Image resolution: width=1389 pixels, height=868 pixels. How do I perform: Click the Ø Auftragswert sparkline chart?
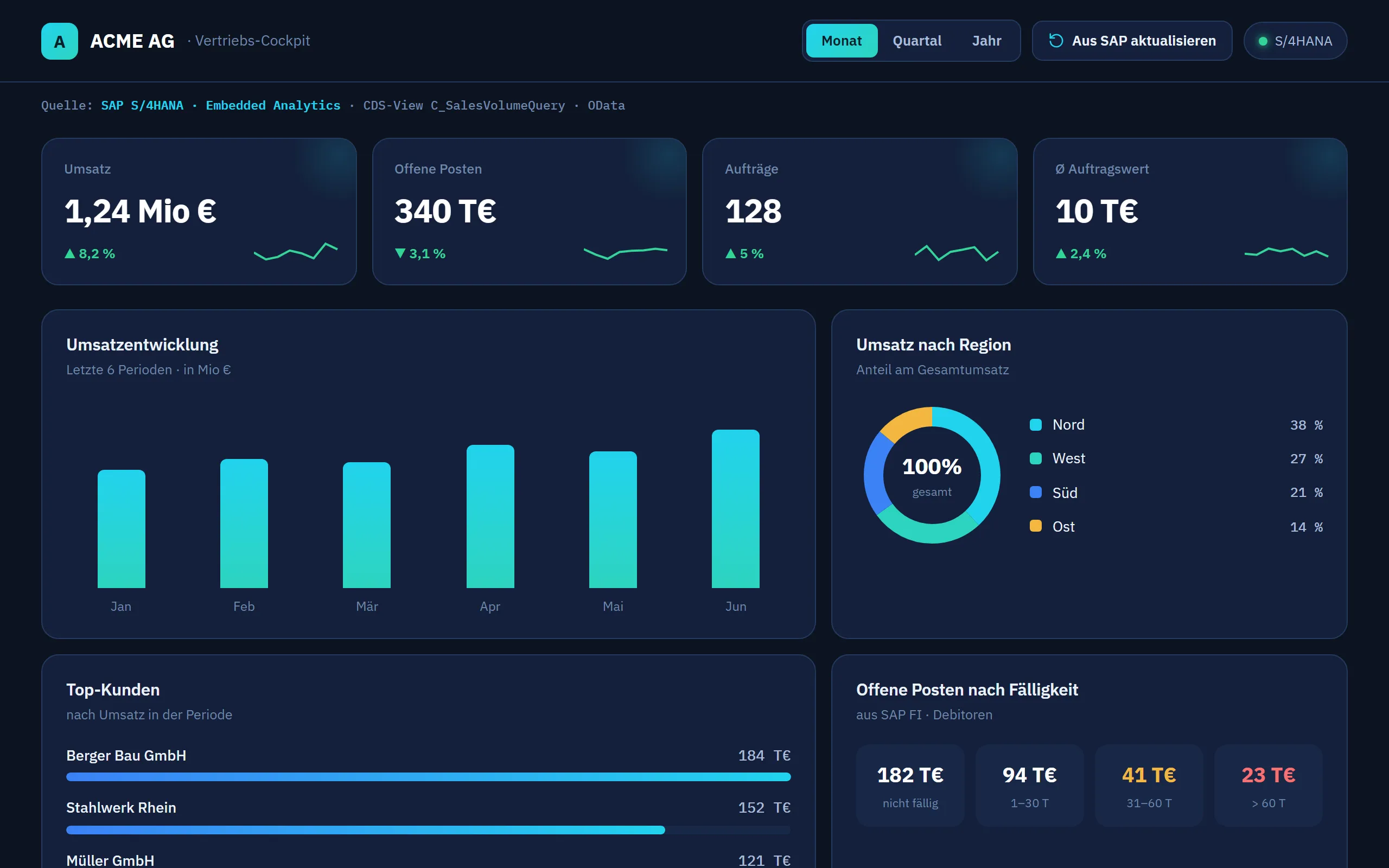1286,253
